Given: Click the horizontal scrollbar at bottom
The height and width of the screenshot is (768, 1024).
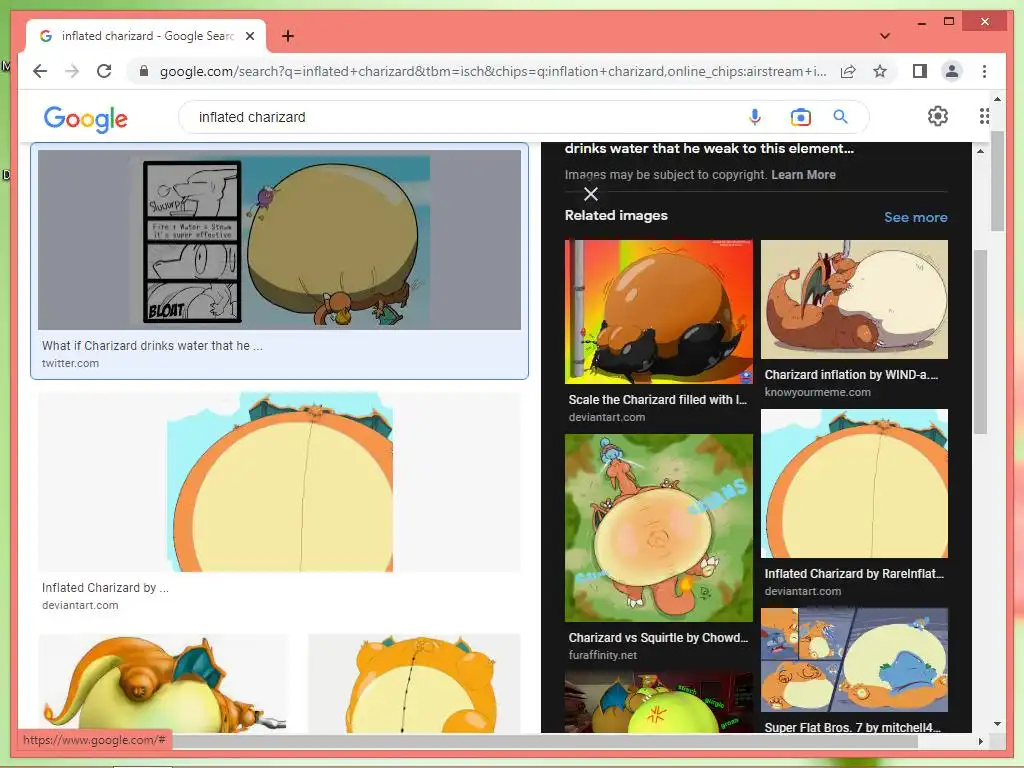Looking at the screenshot, I should (x=544, y=741).
